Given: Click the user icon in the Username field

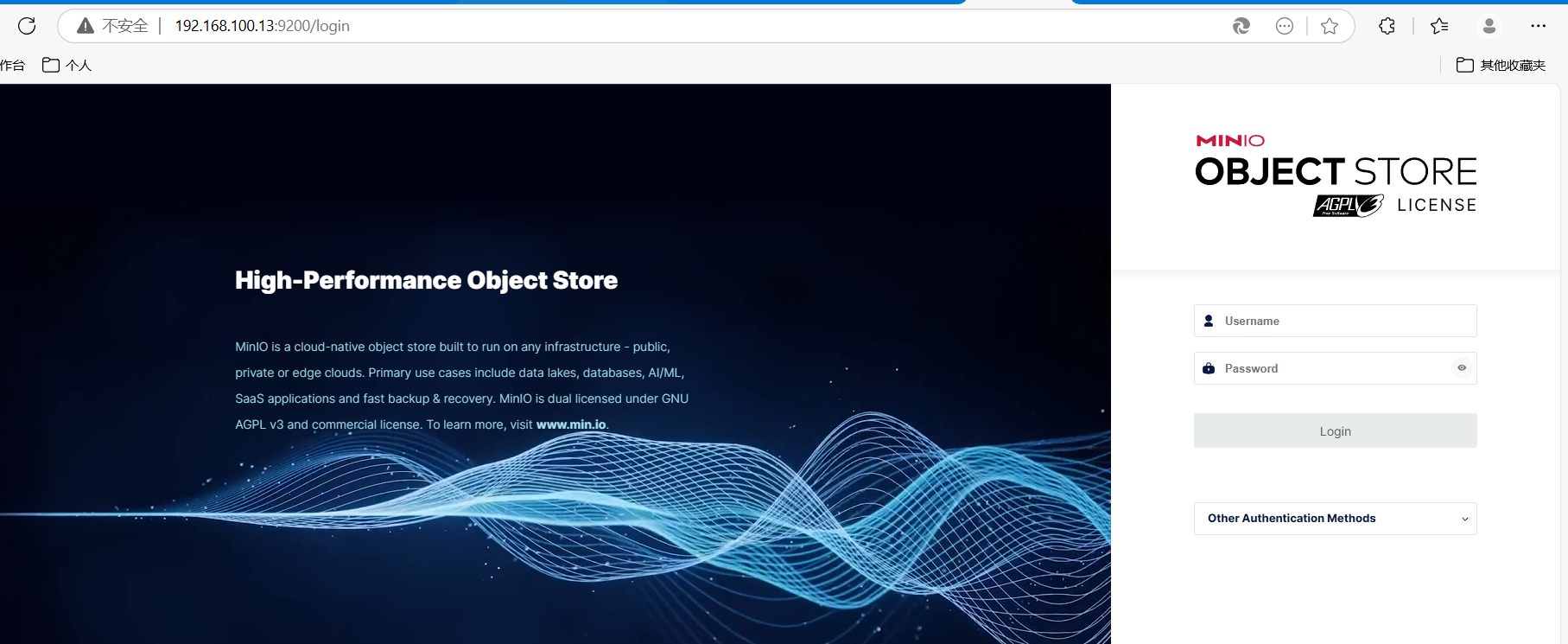Looking at the screenshot, I should (x=1209, y=321).
